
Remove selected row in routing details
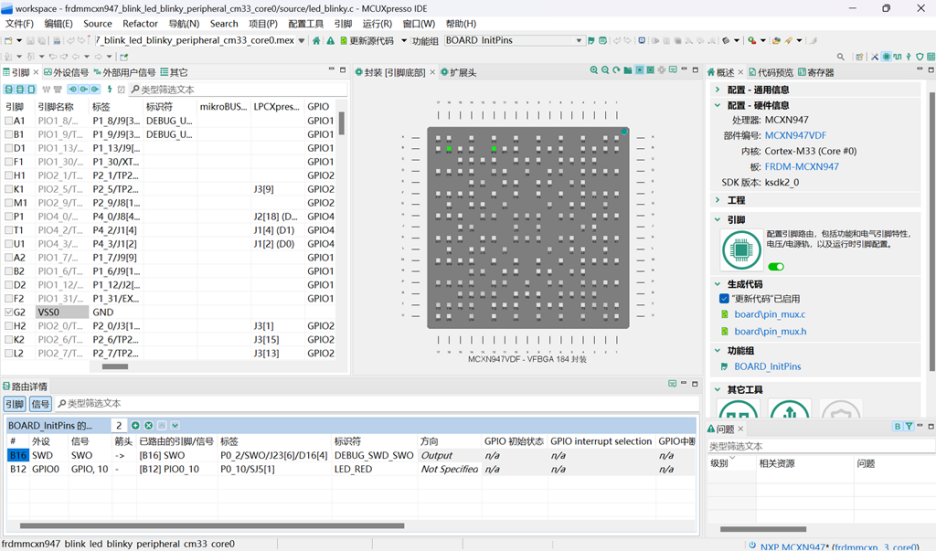tap(149, 425)
